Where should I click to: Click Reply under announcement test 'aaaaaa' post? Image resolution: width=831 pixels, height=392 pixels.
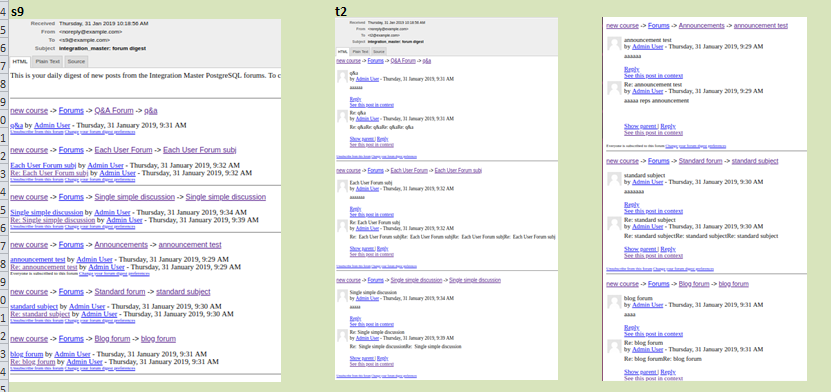pyautogui.click(x=632, y=69)
